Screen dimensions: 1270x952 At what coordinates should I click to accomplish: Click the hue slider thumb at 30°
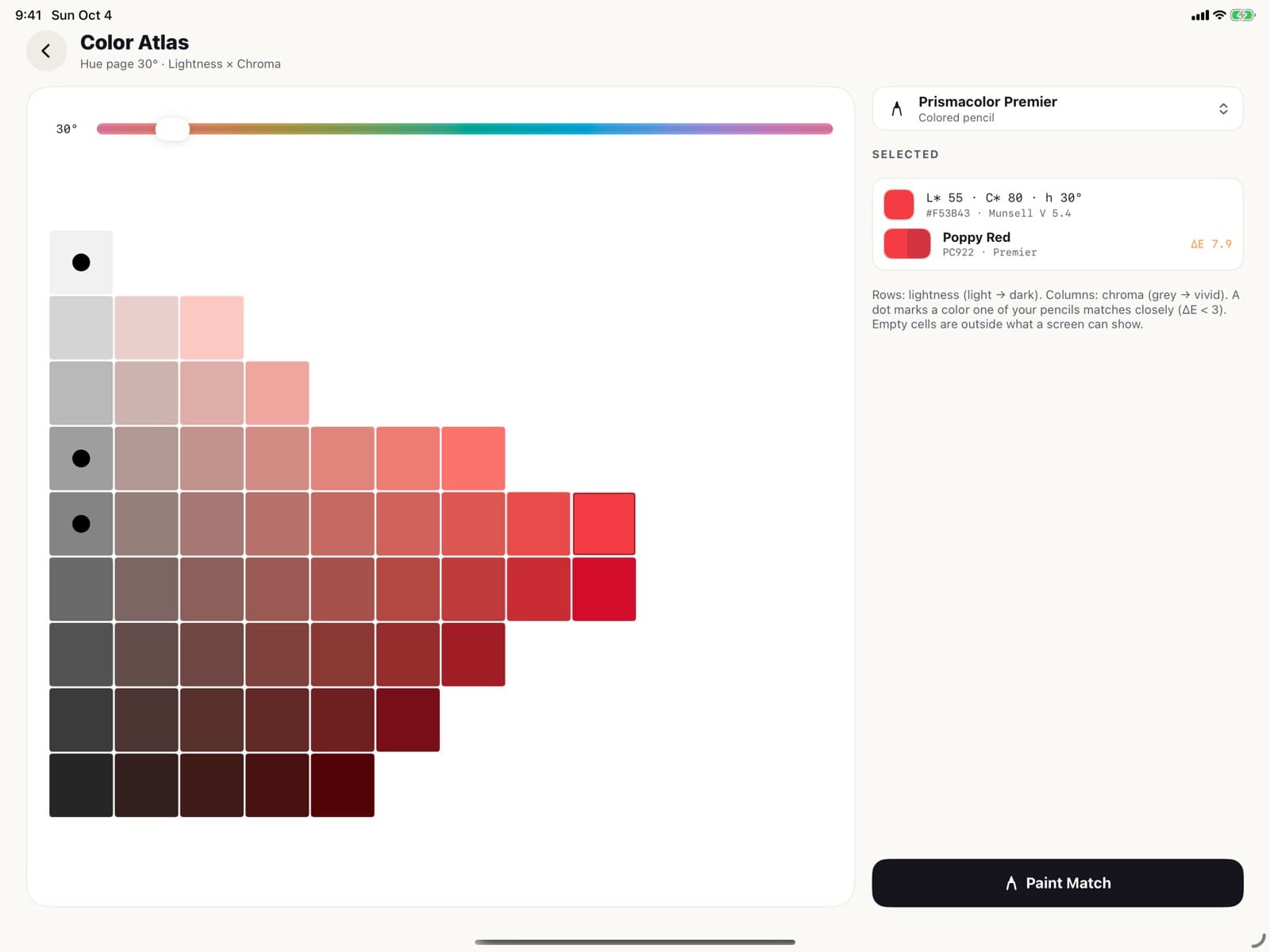point(172,129)
